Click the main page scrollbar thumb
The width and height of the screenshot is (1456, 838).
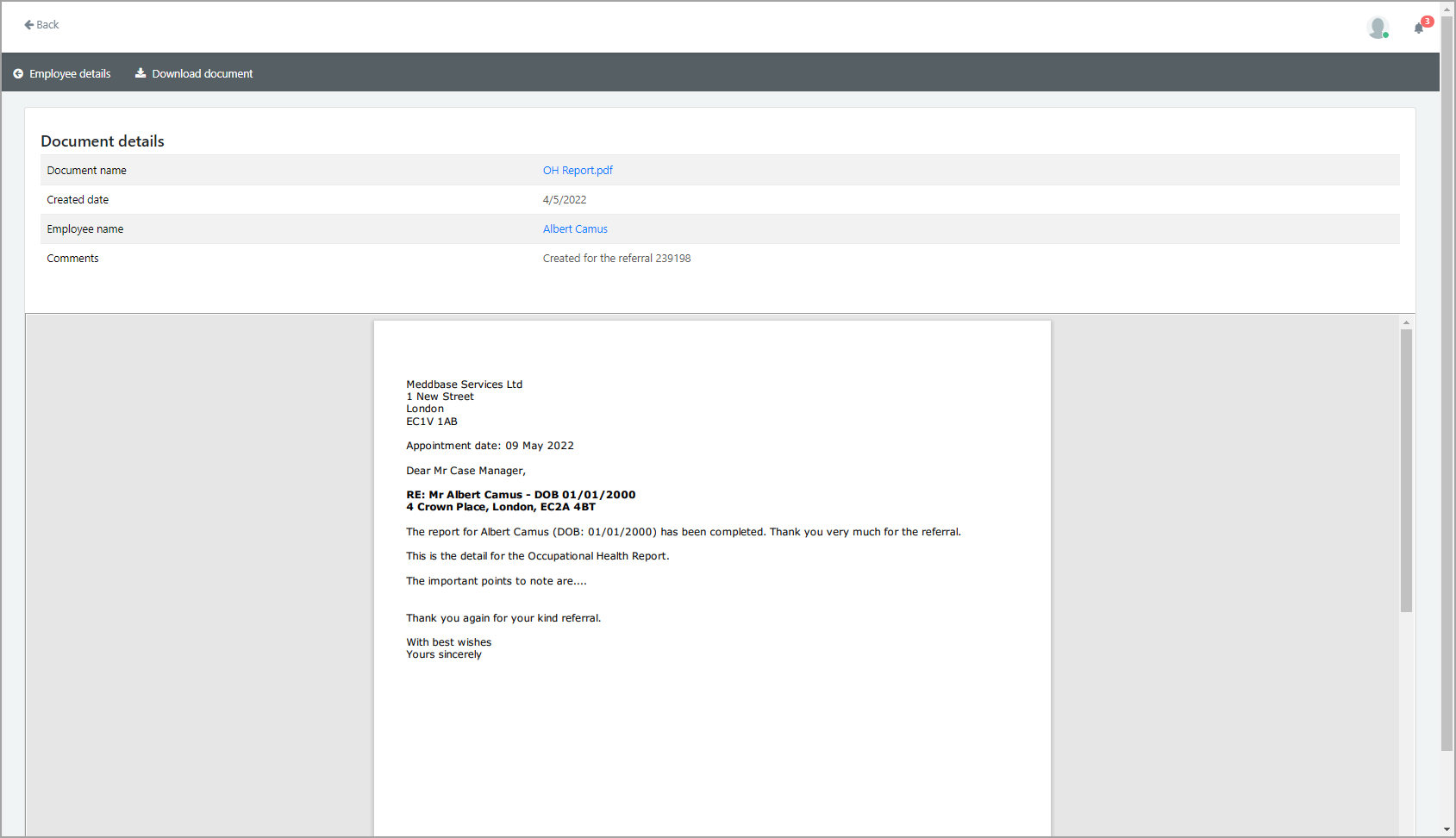click(1447, 379)
